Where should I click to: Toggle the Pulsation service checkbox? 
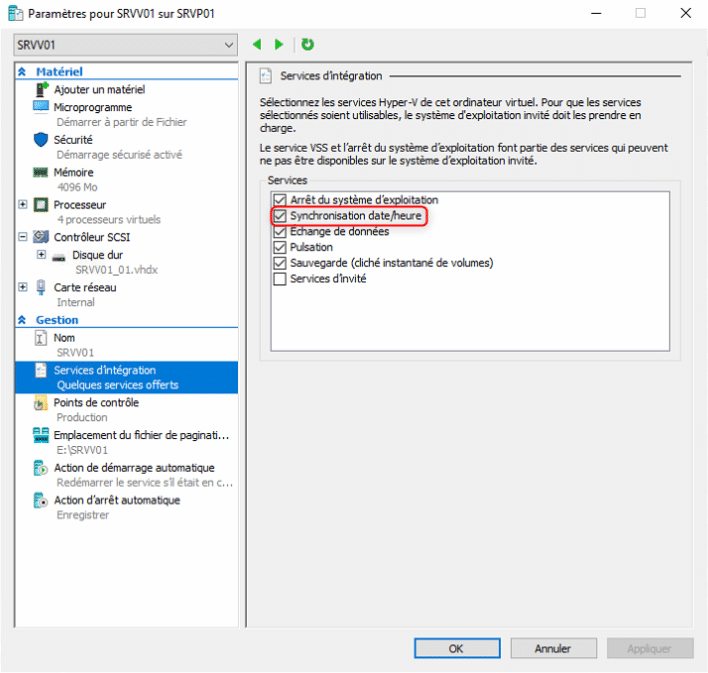tap(280, 247)
